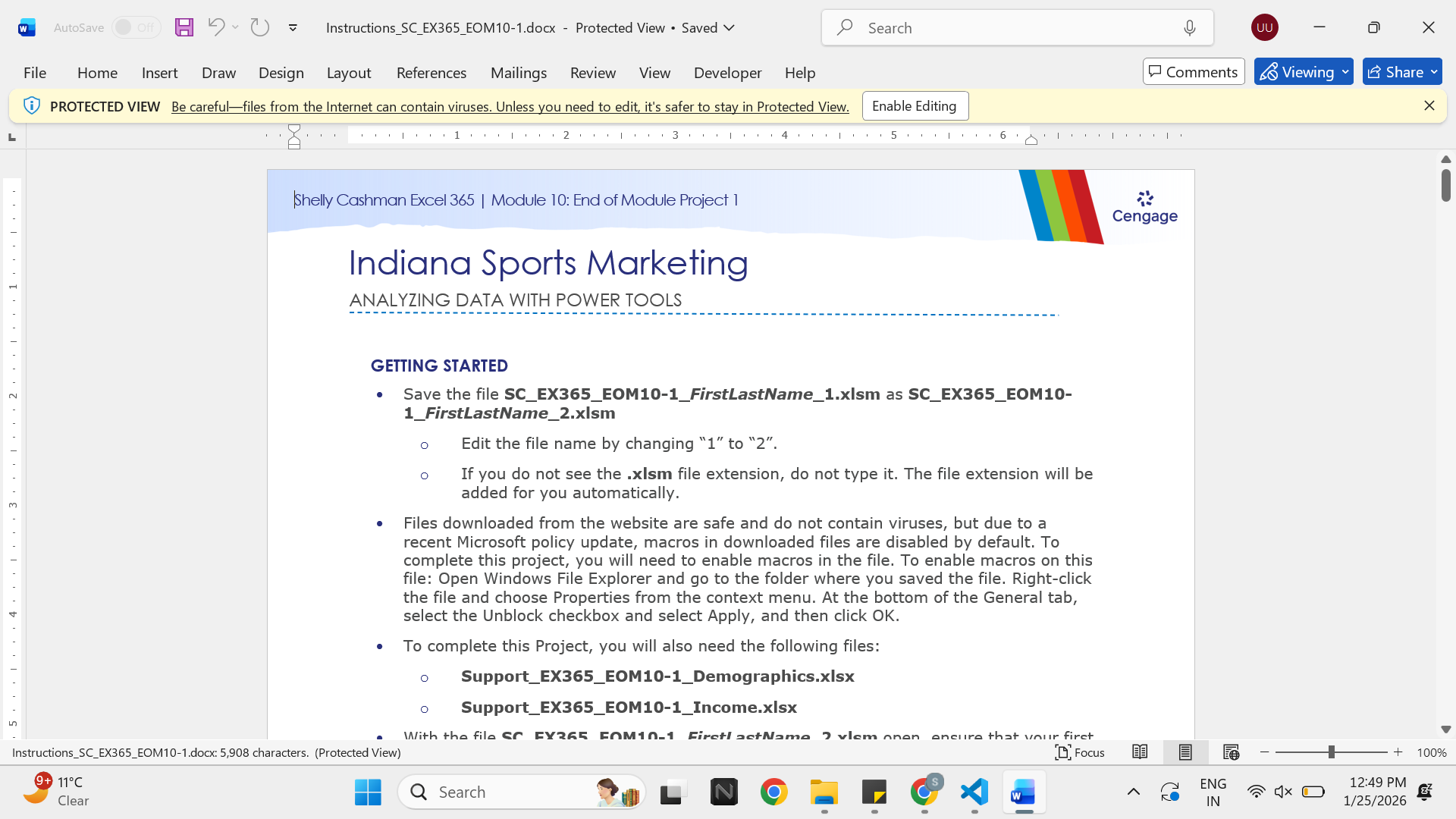The width and height of the screenshot is (1456, 819).
Task: Expand the Share dropdown button
Action: click(1434, 72)
